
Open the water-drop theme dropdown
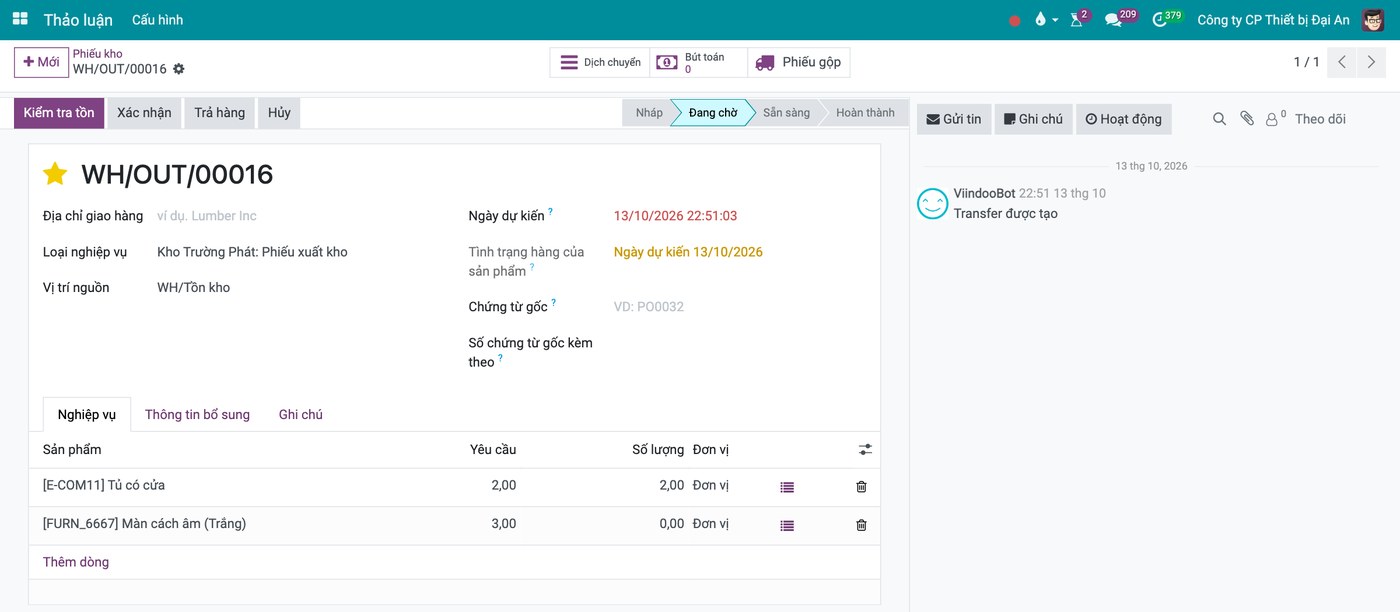click(x=1046, y=20)
